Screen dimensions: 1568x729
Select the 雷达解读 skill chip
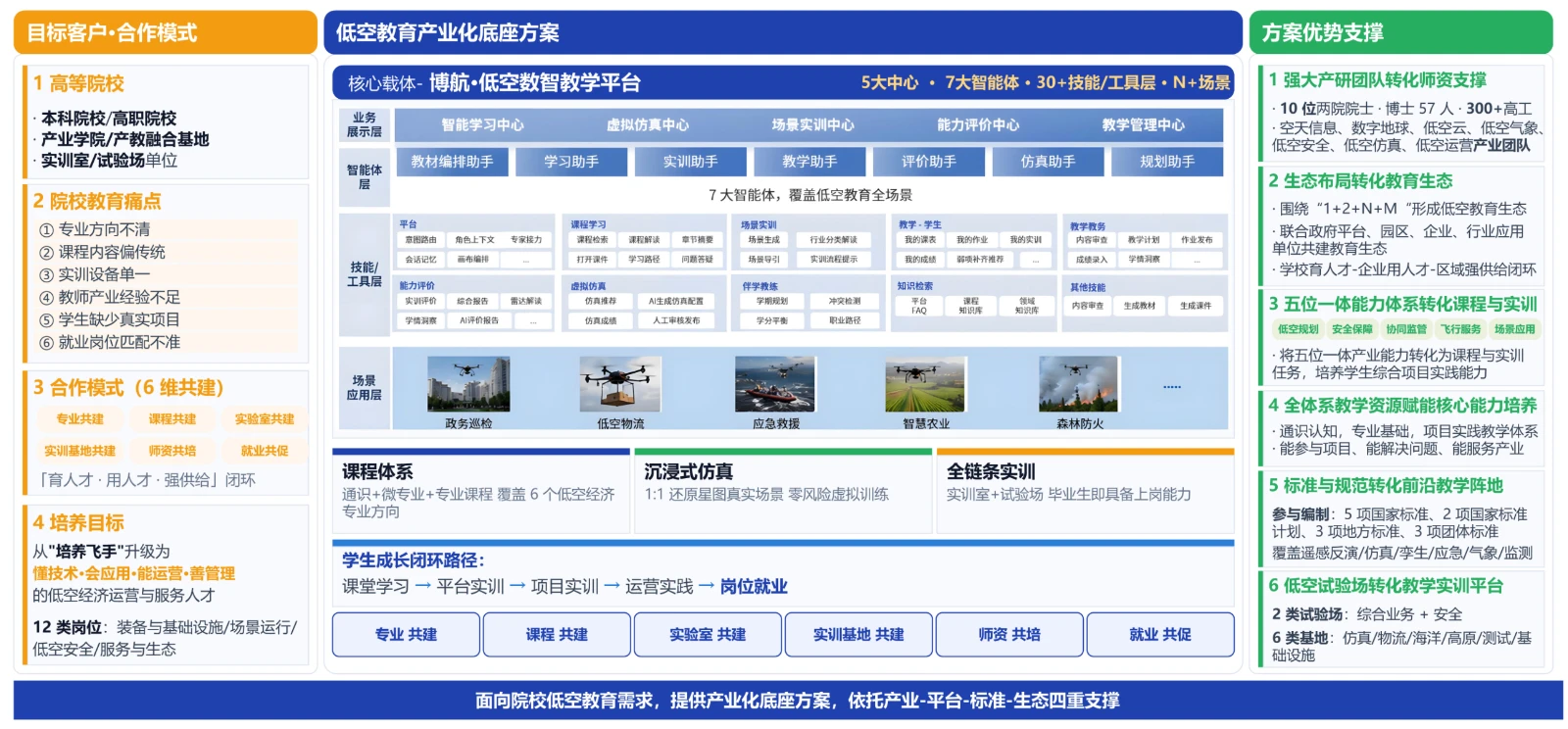click(x=526, y=302)
